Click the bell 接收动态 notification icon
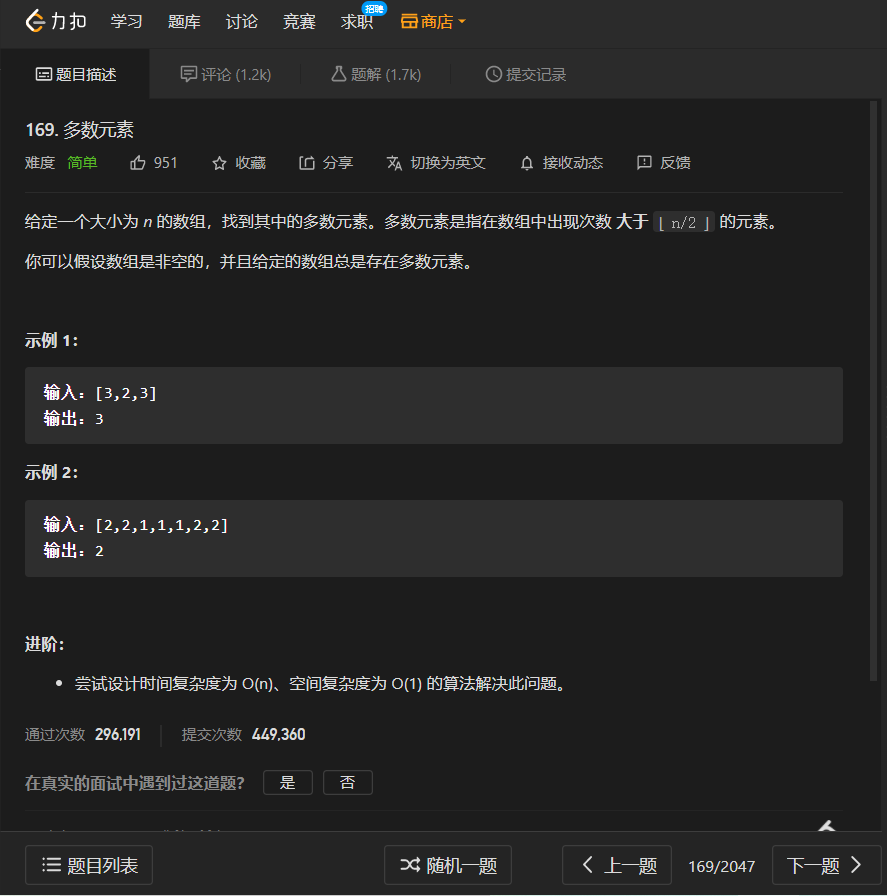 [x=527, y=163]
